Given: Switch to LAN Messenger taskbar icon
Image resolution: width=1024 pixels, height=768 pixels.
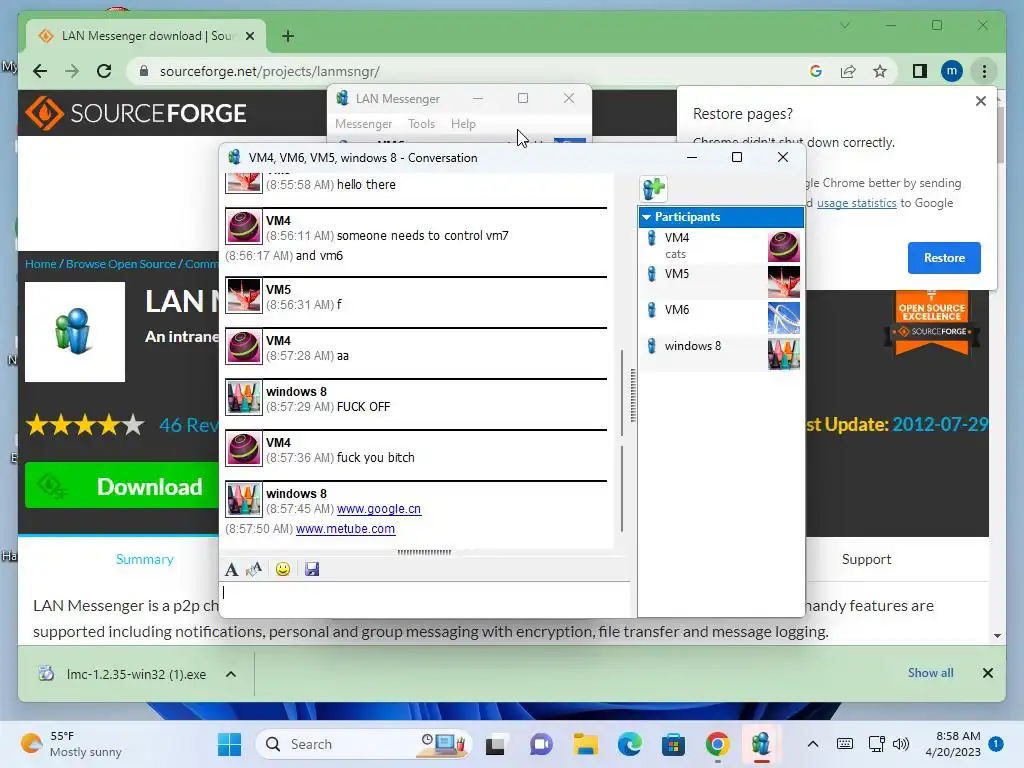Looking at the screenshot, I should tap(761, 744).
